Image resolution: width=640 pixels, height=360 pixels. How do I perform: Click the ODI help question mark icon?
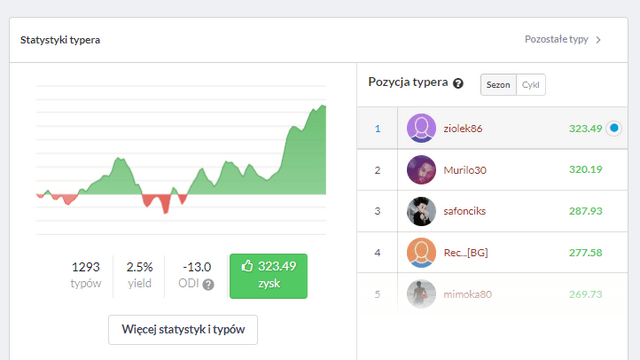[x=208, y=284]
